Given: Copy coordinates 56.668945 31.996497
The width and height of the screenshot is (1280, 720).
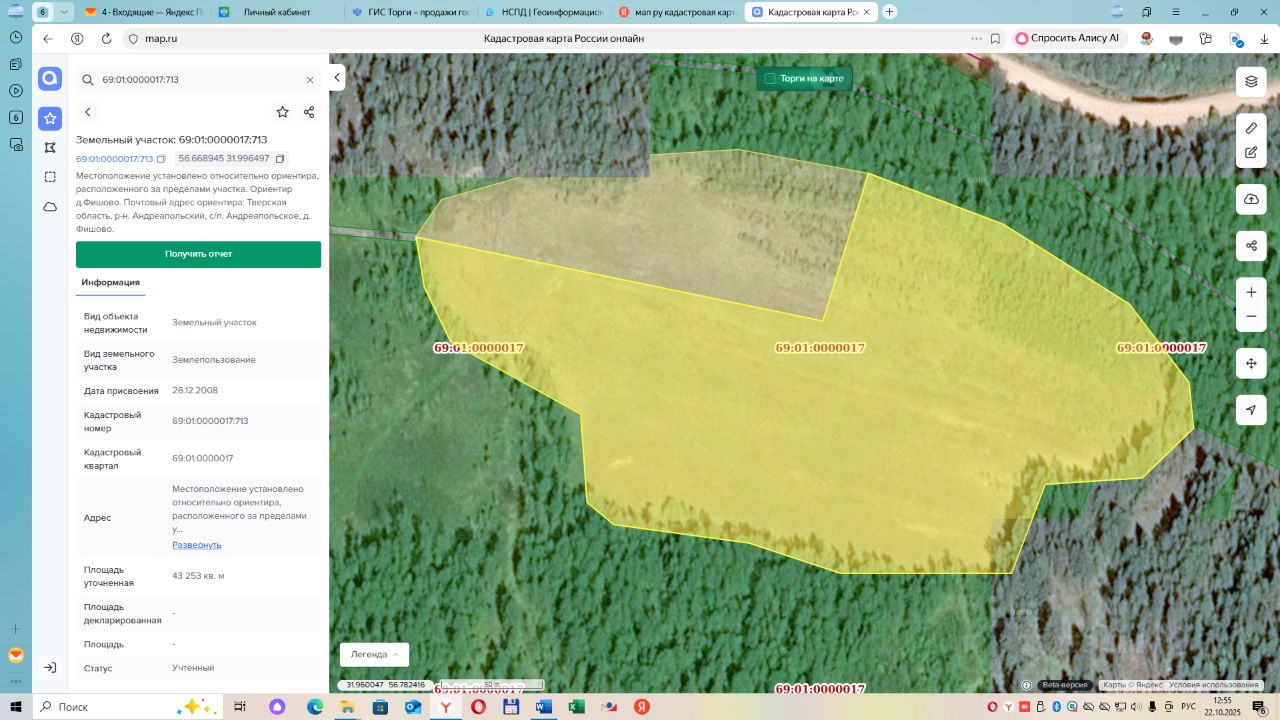Looking at the screenshot, I should (280, 159).
